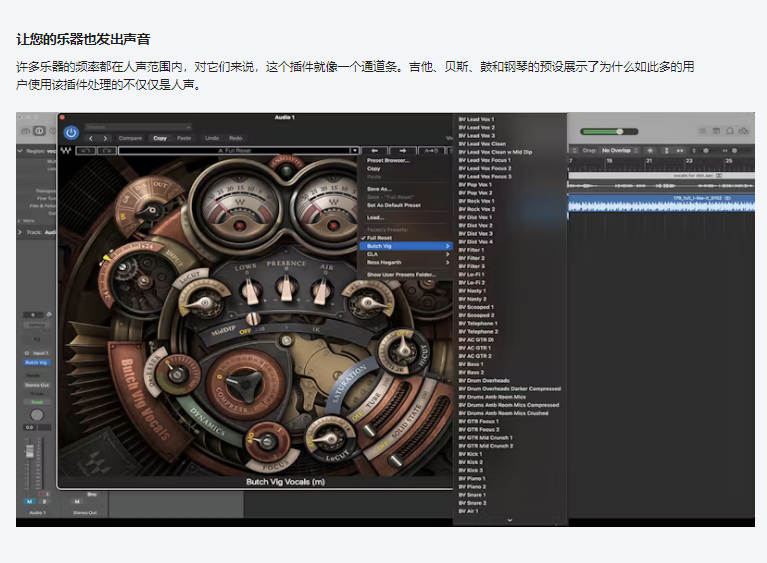Mute the Audio 1 channel strip

pyautogui.click(x=29, y=501)
